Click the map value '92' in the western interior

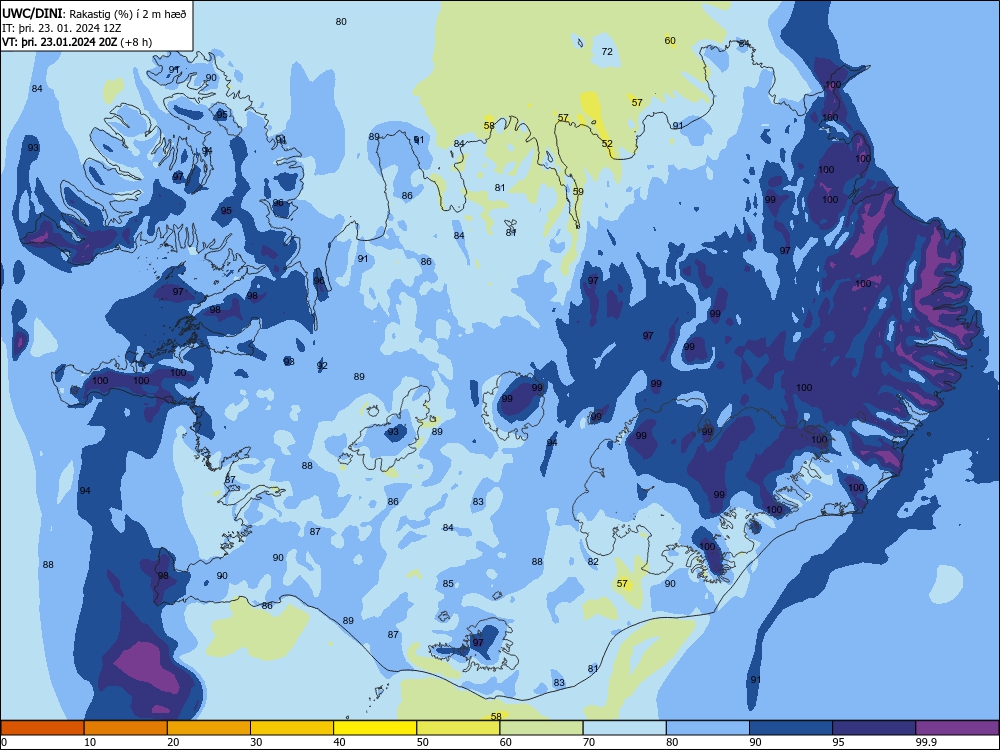[x=322, y=365]
